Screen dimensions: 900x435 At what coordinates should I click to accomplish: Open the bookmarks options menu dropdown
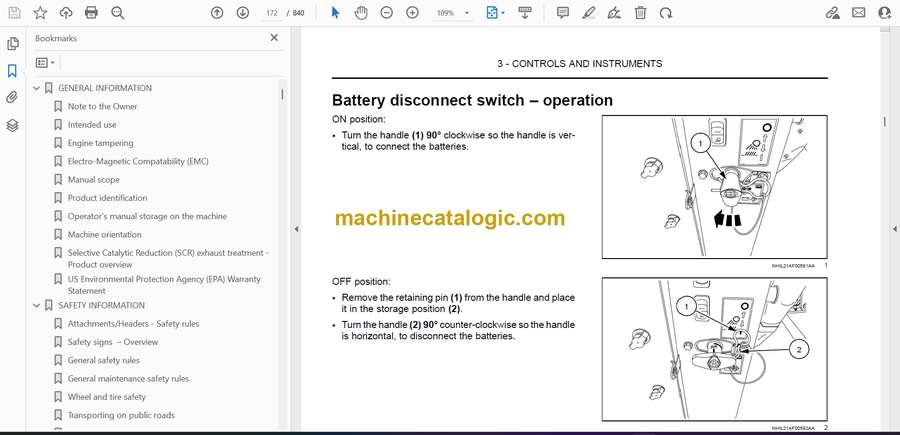[x=45, y=62]
